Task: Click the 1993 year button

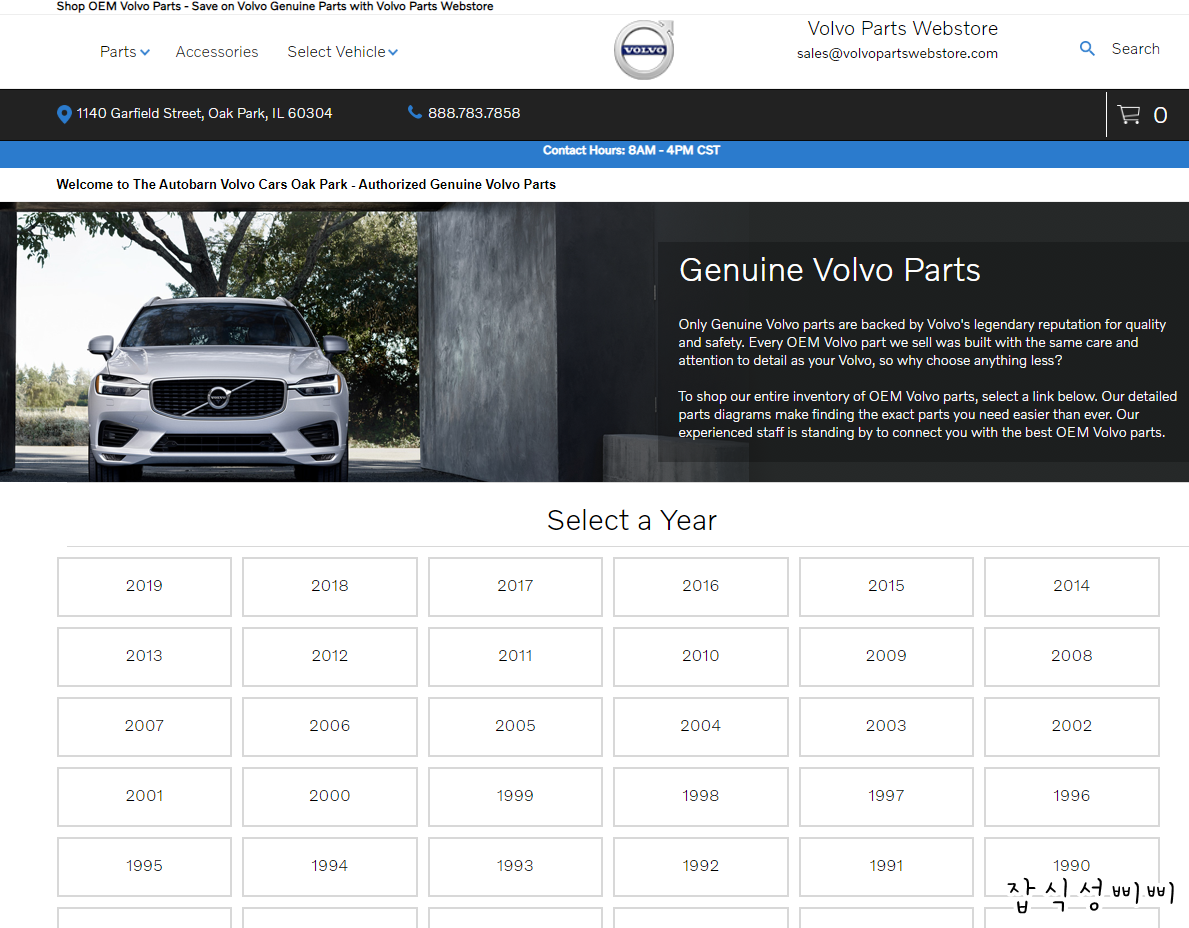Action: [x=515, y=866]
